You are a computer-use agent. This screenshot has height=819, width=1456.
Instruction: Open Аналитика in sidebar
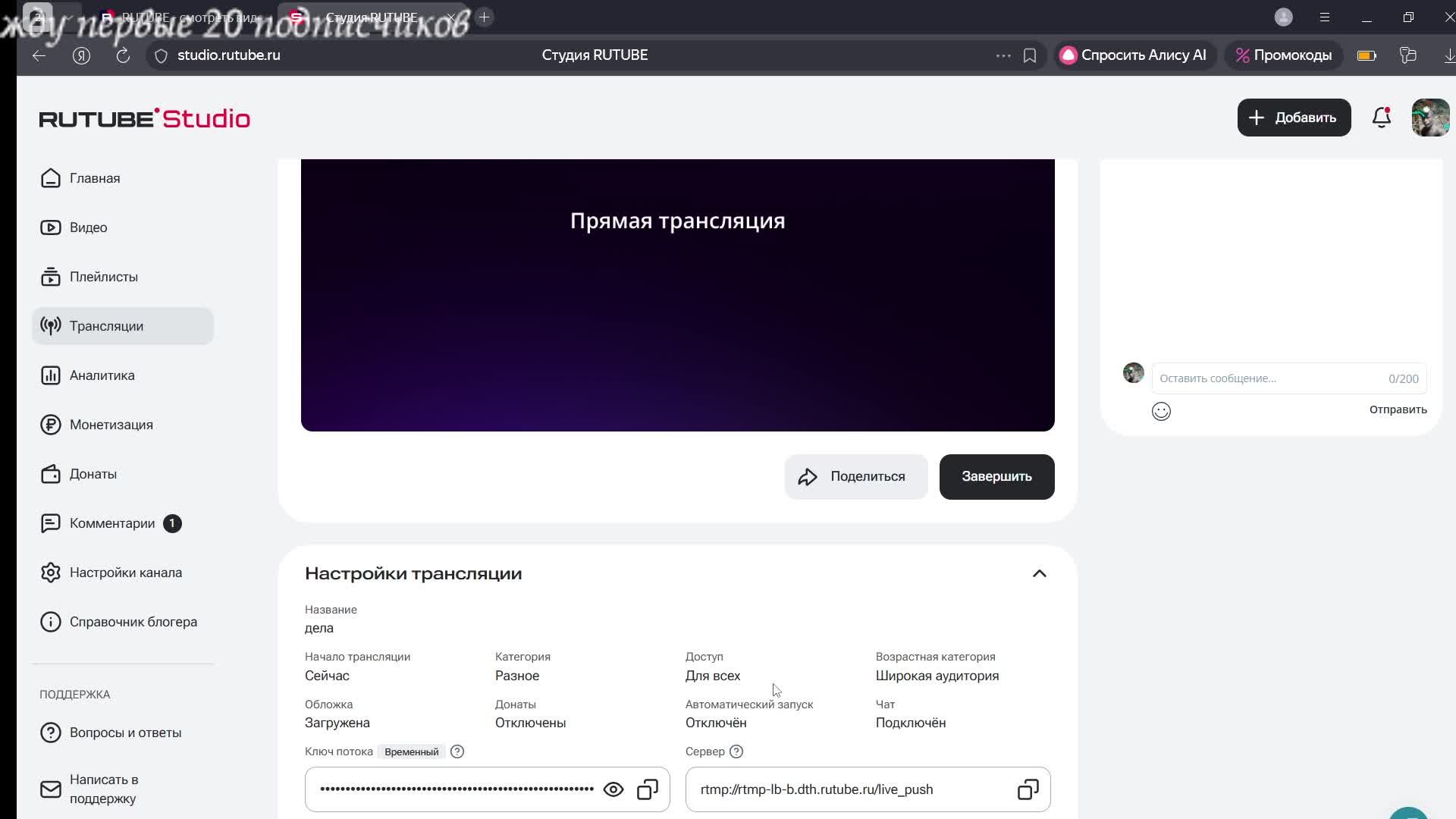102,375
